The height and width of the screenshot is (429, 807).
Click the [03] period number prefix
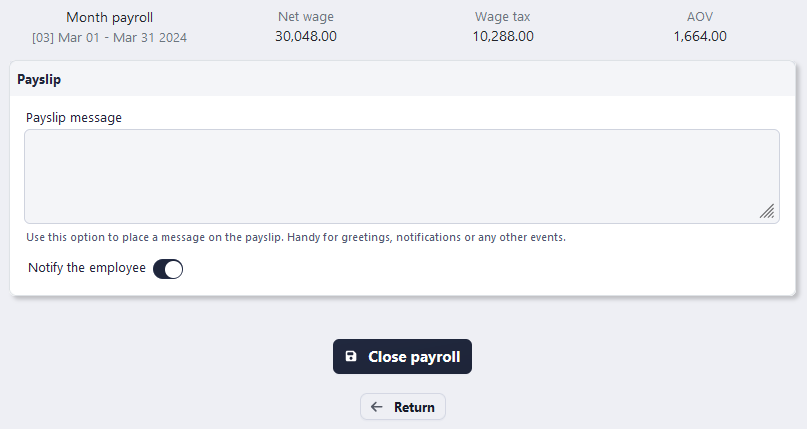(x=43, y=37)
